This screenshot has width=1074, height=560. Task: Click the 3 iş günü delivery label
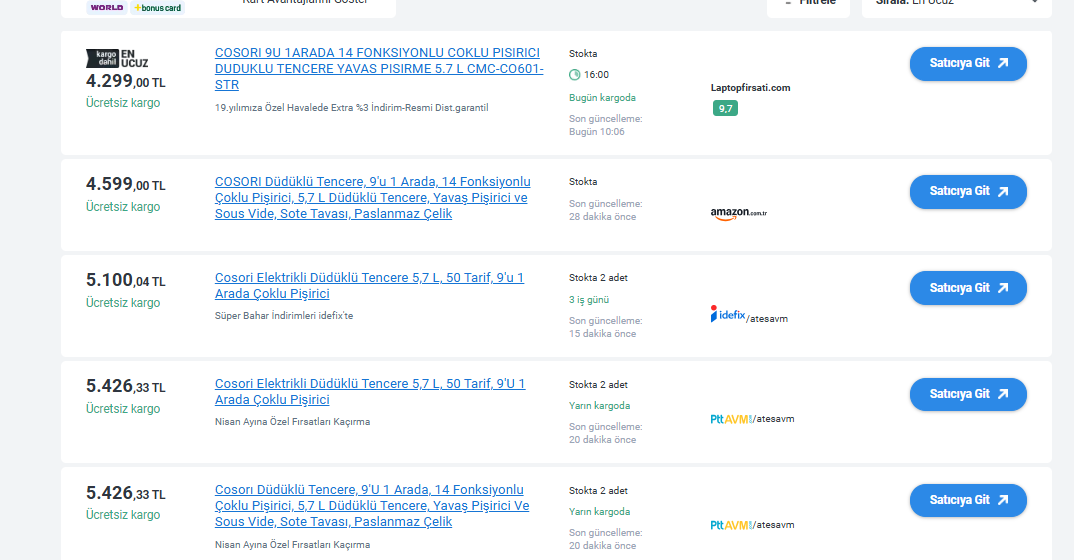pyautogui.click(x=588, y=300)
